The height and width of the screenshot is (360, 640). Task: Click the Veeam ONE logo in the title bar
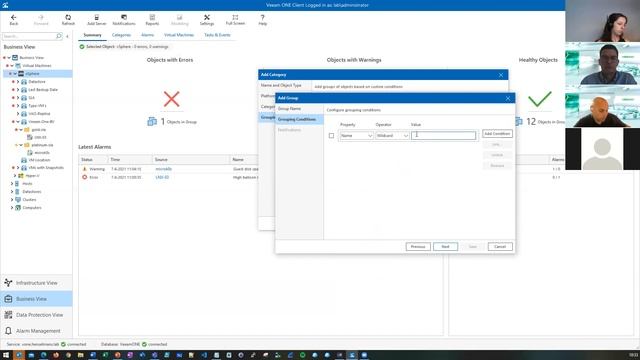tap(5, 5)
